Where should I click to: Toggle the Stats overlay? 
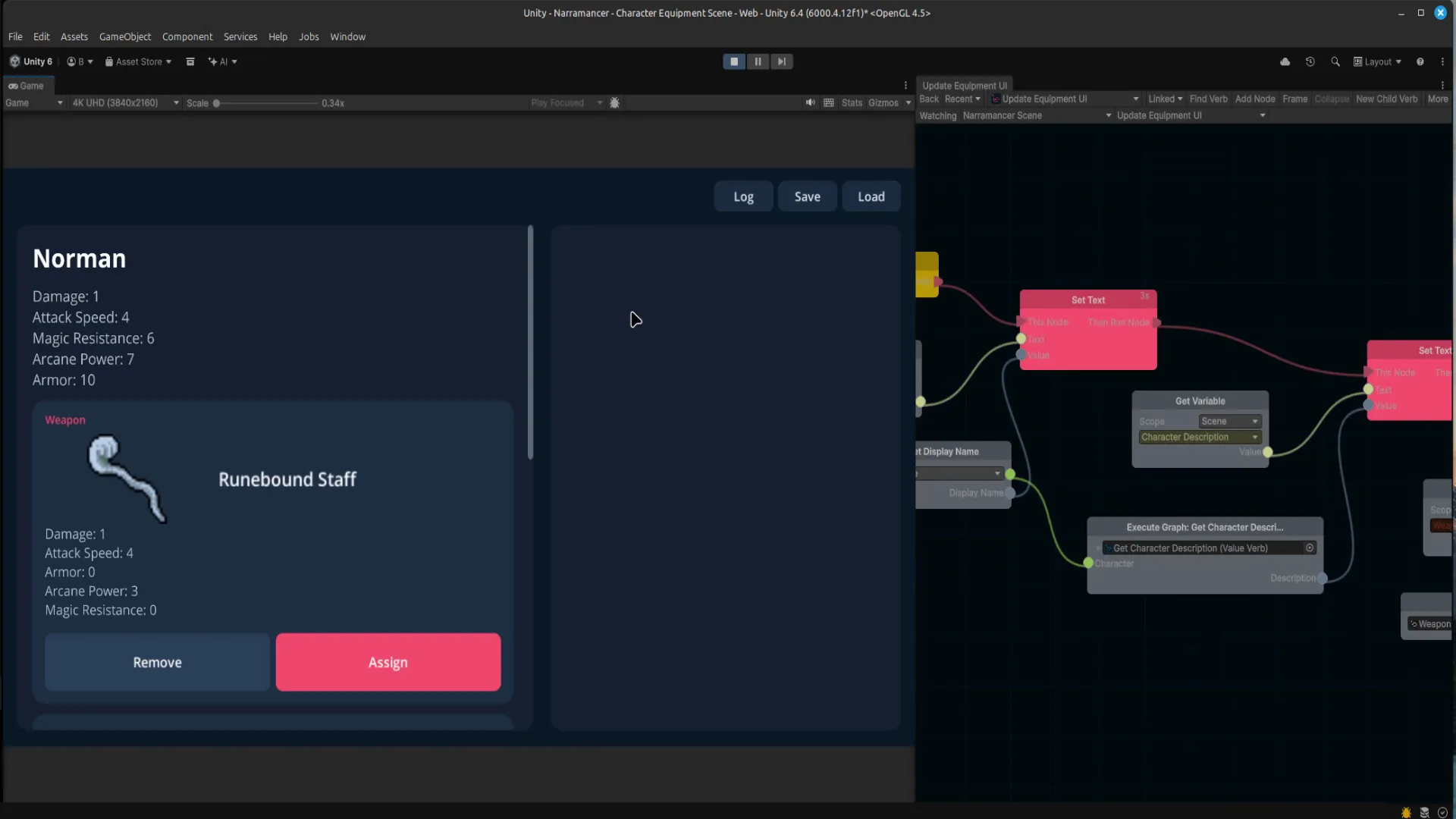click(852, 102)
